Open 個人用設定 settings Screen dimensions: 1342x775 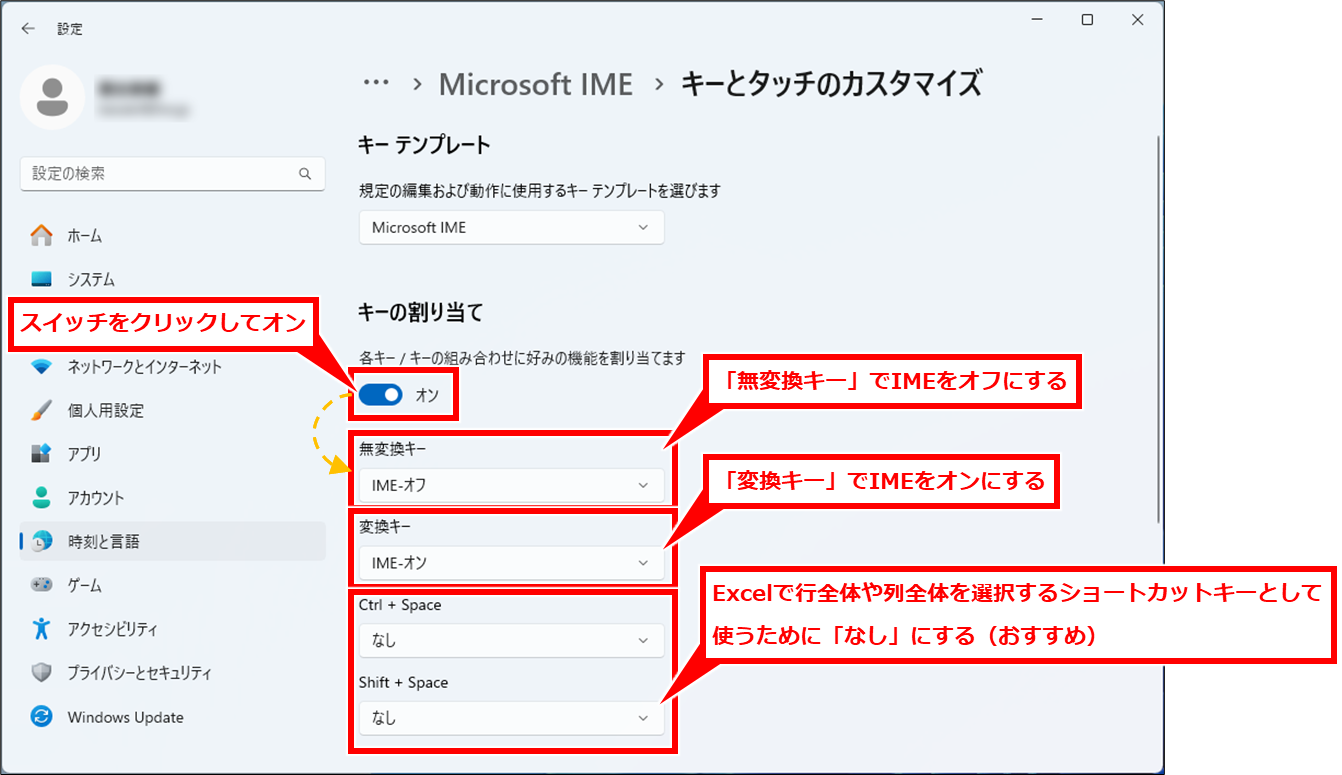click(173, 410)
